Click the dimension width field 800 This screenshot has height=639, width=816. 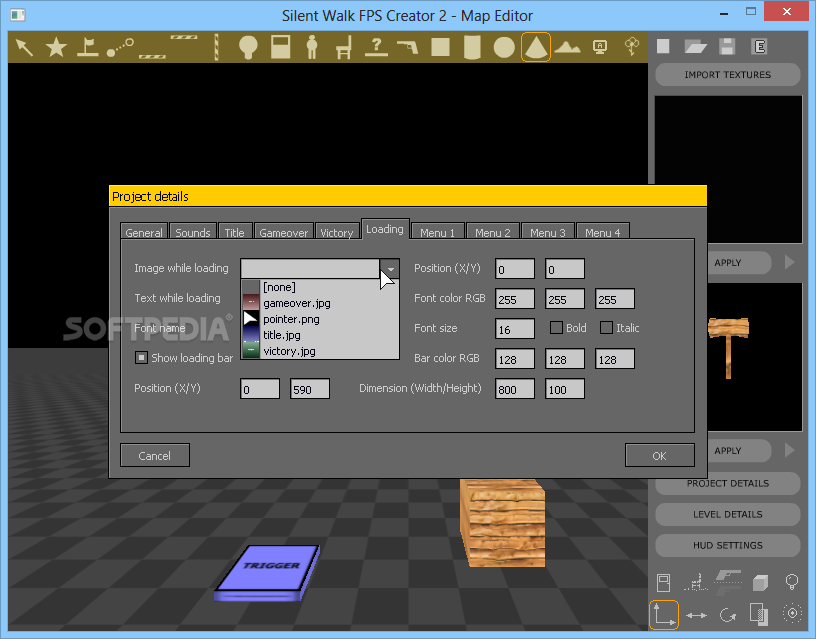515,389
